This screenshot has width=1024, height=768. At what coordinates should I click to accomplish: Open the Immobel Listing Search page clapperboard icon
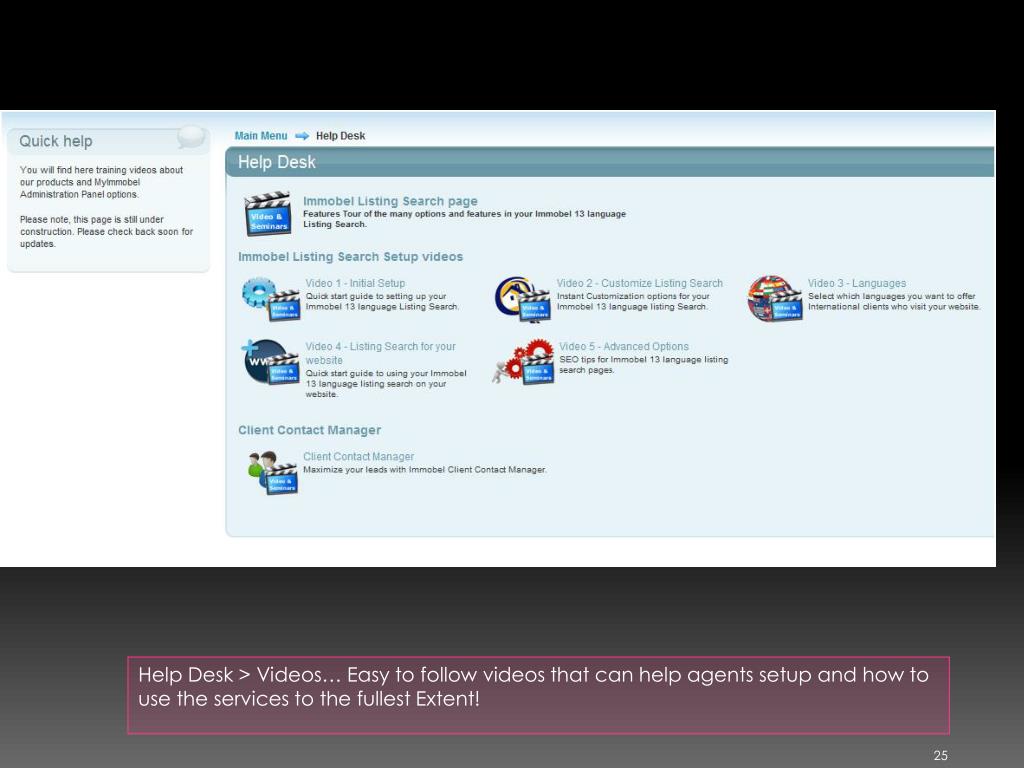[268, 213]
